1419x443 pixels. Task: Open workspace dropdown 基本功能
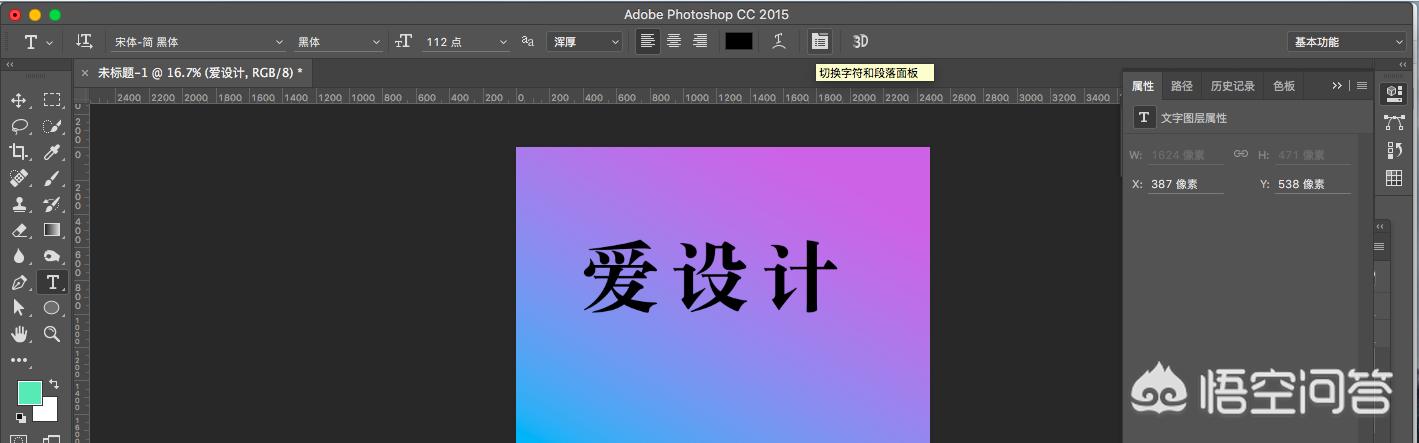pyautogui.click(x=1346, y=42)
